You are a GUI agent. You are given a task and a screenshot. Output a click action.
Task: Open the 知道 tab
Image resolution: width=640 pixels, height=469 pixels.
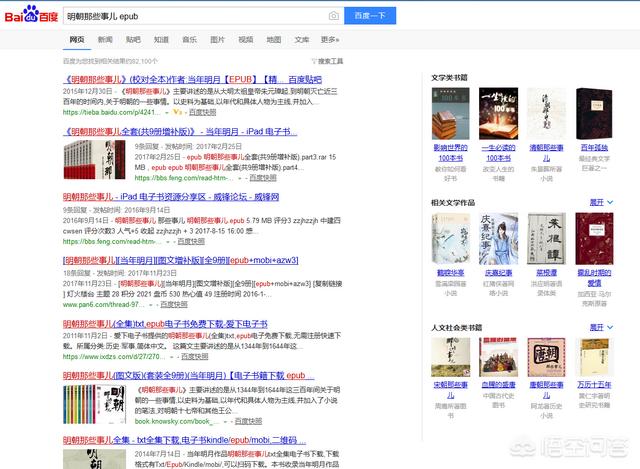point(161,40)
